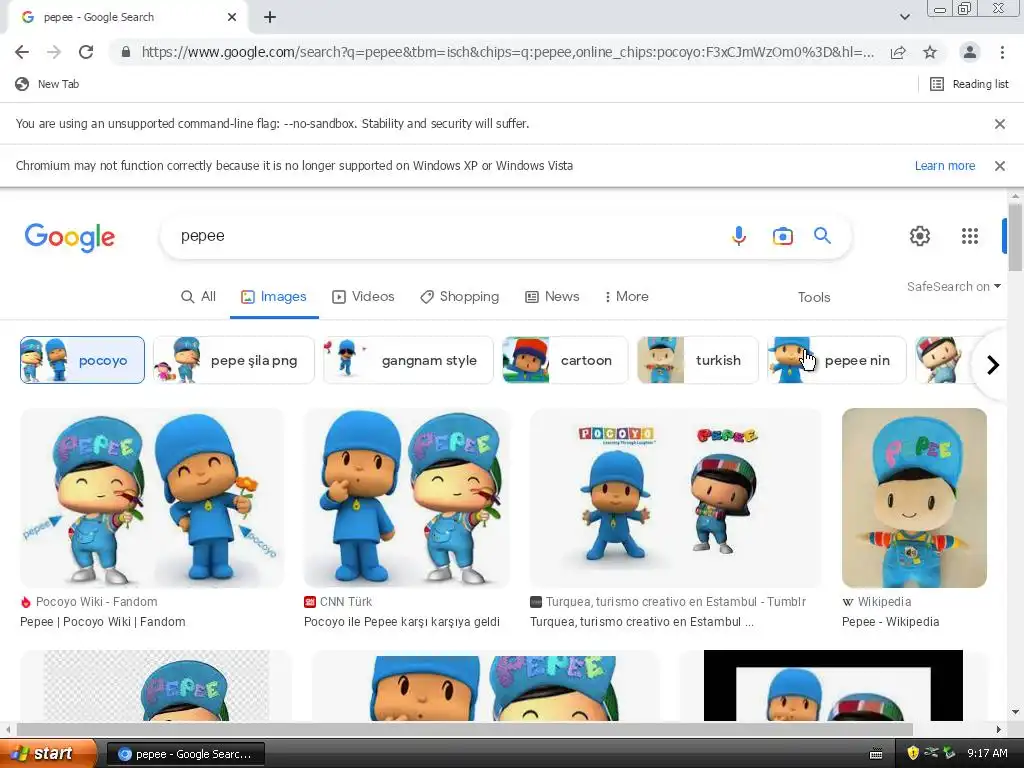Switch to the Videos tab
This screenshot has width=1024, height=768.
[x=363, y=296]
